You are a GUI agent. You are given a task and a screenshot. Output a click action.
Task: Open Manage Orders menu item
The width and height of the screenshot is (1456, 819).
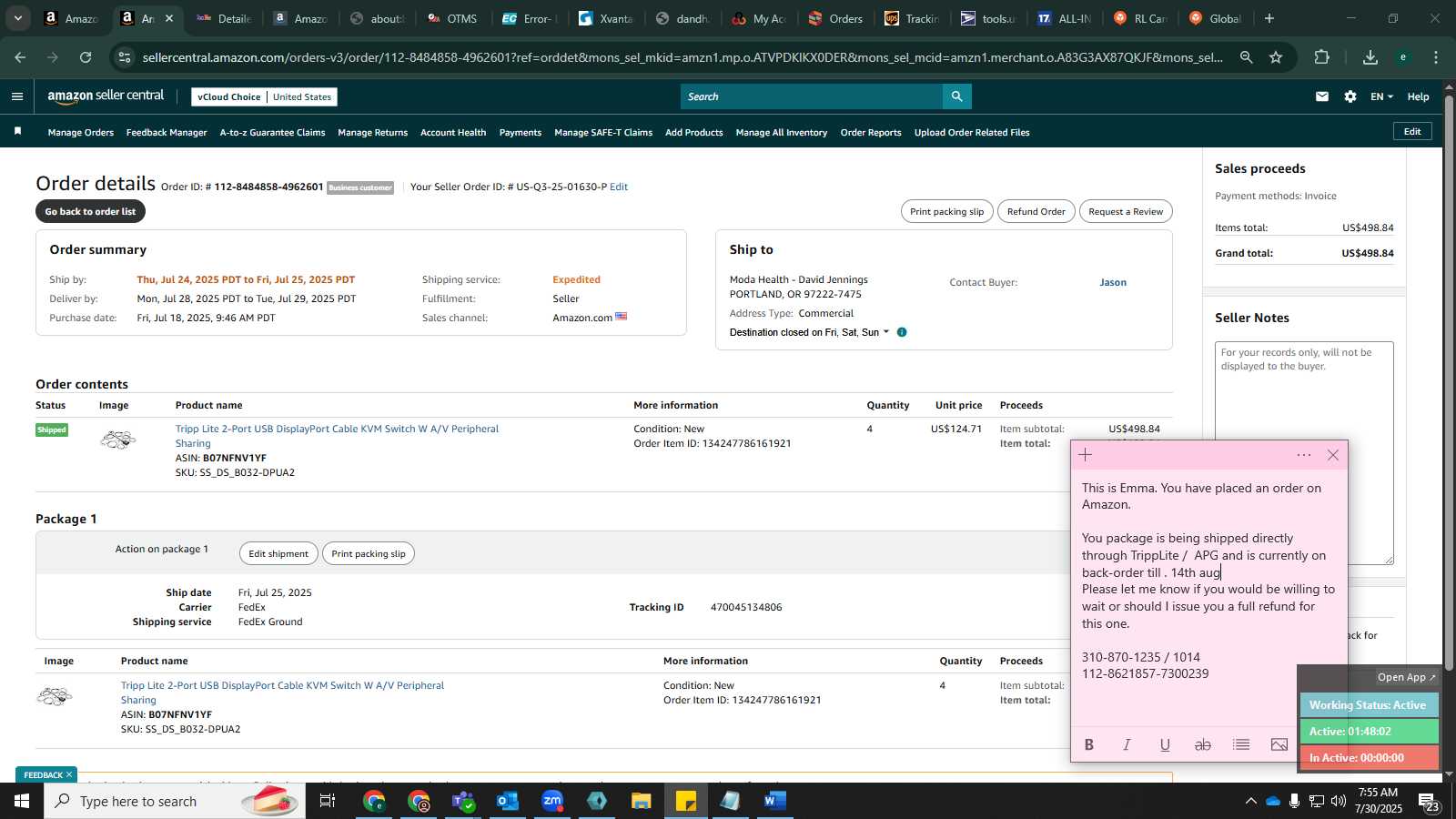81,133
